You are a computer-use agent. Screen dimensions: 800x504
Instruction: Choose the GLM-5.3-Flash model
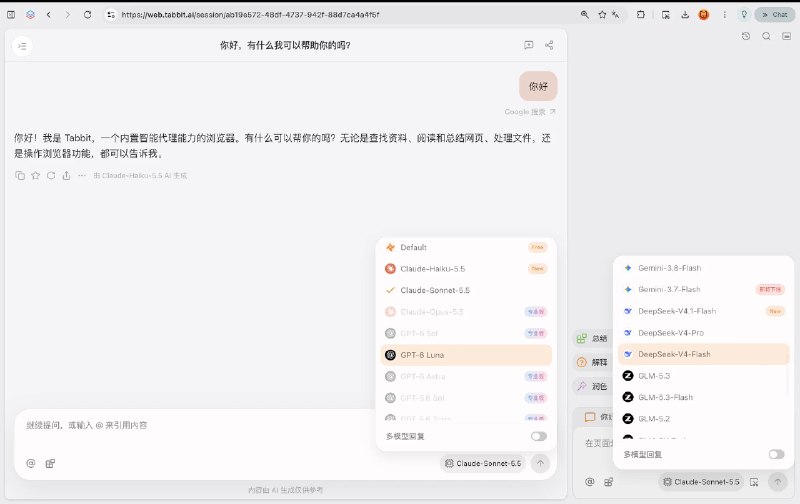pos(704,397)
